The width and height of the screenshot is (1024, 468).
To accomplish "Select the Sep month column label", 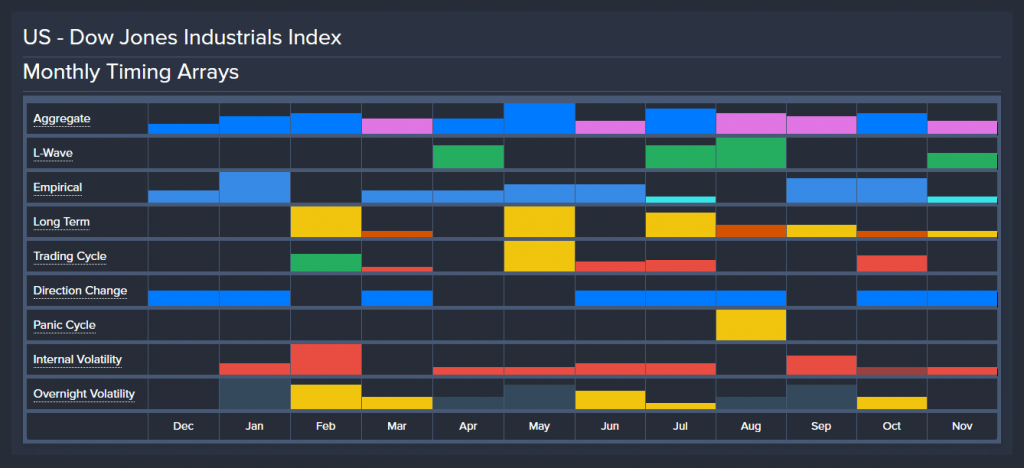I will (x=821, y=426).
